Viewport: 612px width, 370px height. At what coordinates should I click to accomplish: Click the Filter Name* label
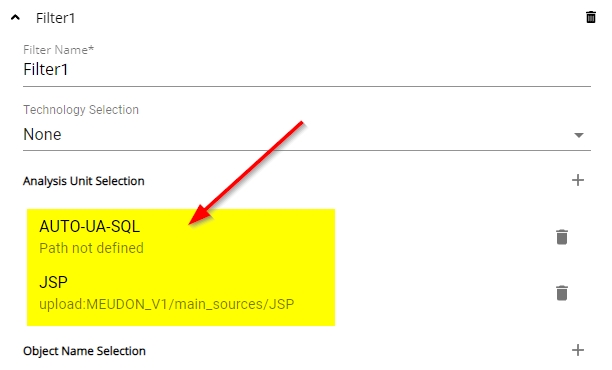point(59,50)
